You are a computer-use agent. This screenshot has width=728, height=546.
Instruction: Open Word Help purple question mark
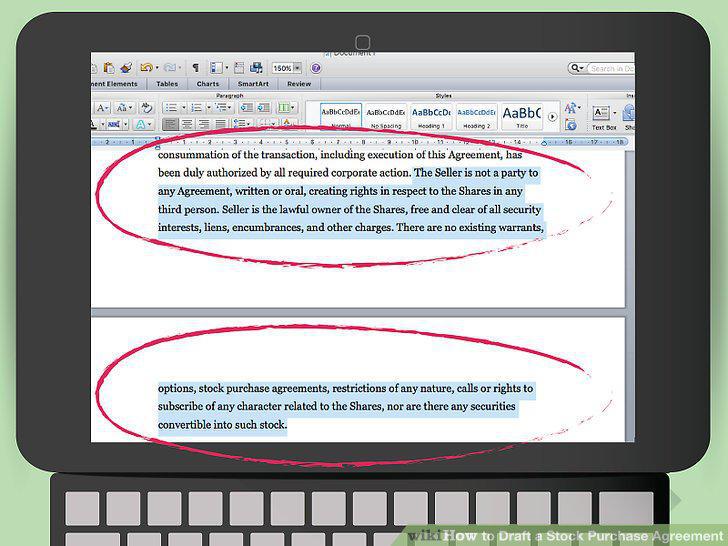(316, 68)
